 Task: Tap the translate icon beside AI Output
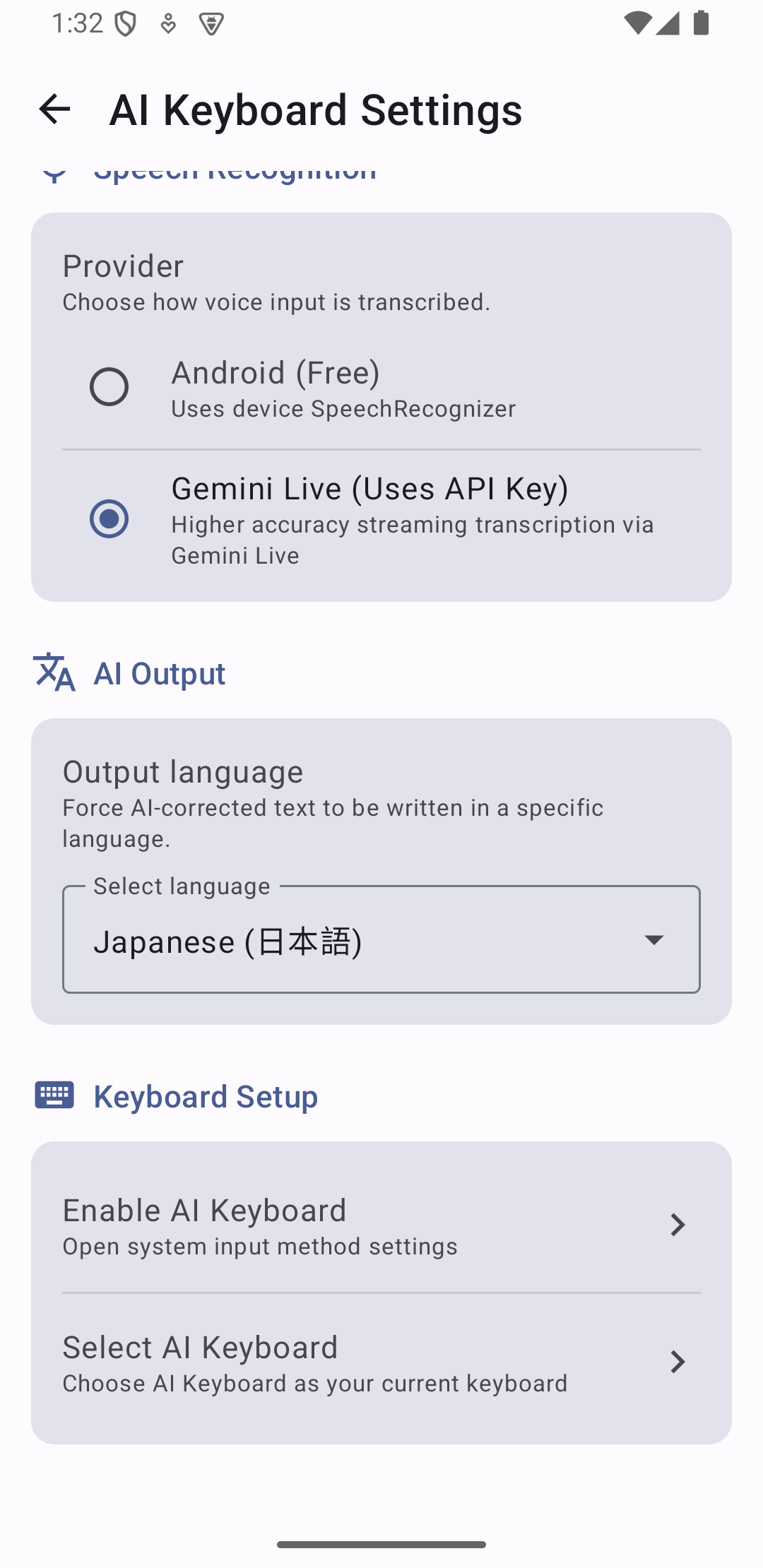click(x=54, y=672)
